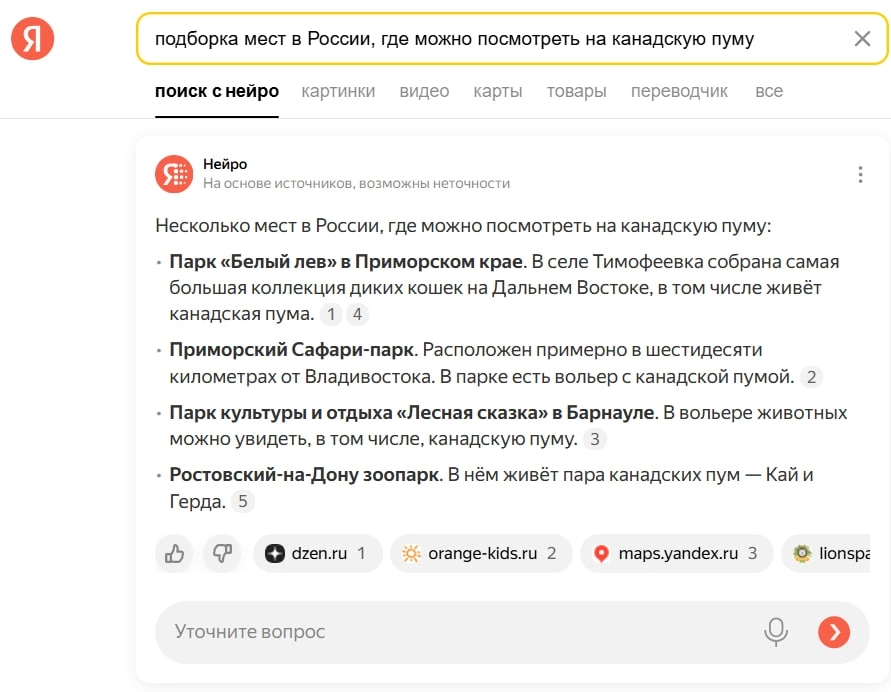Start voice input with microphone icon
Viewport: 891px width, 692px height.
point(776,632)
